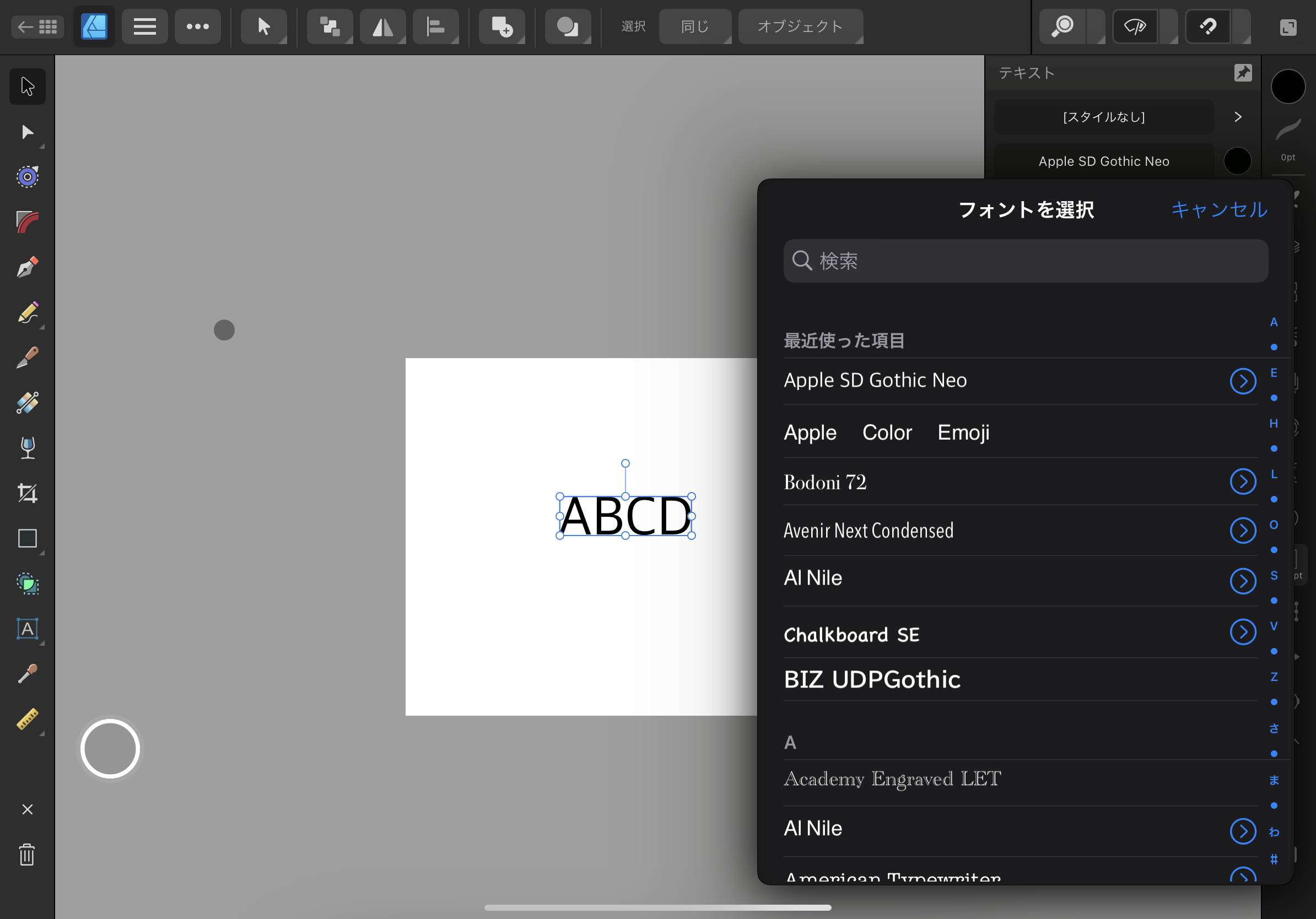Pin the Text panel
The image size is (1316, 919).
click(x=1243, y=73)
